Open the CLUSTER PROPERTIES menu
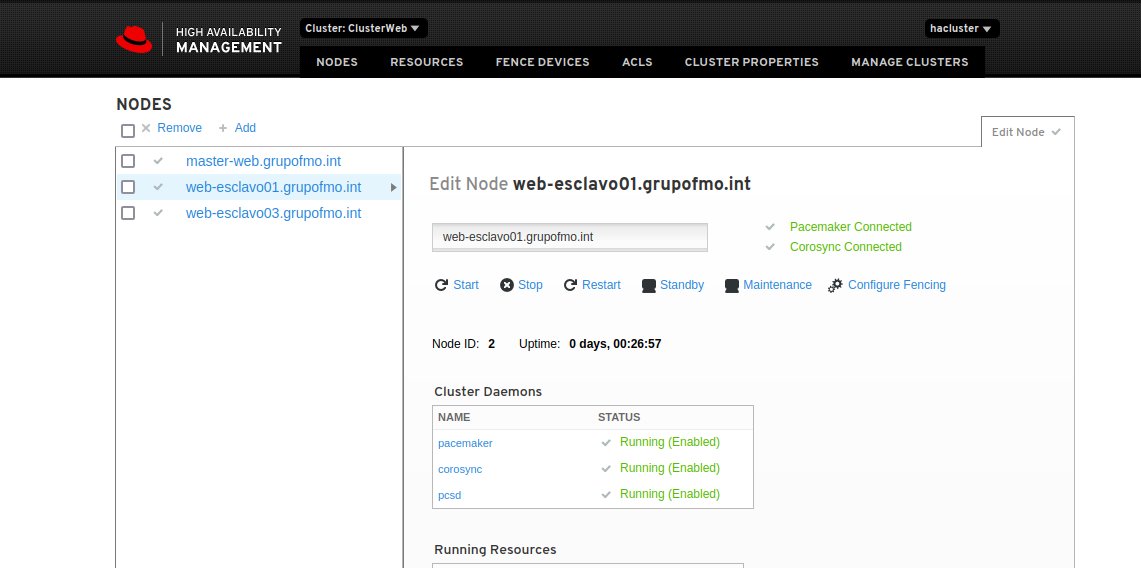The height and width of the screenshot is (568, 1141). pos(752,62)
